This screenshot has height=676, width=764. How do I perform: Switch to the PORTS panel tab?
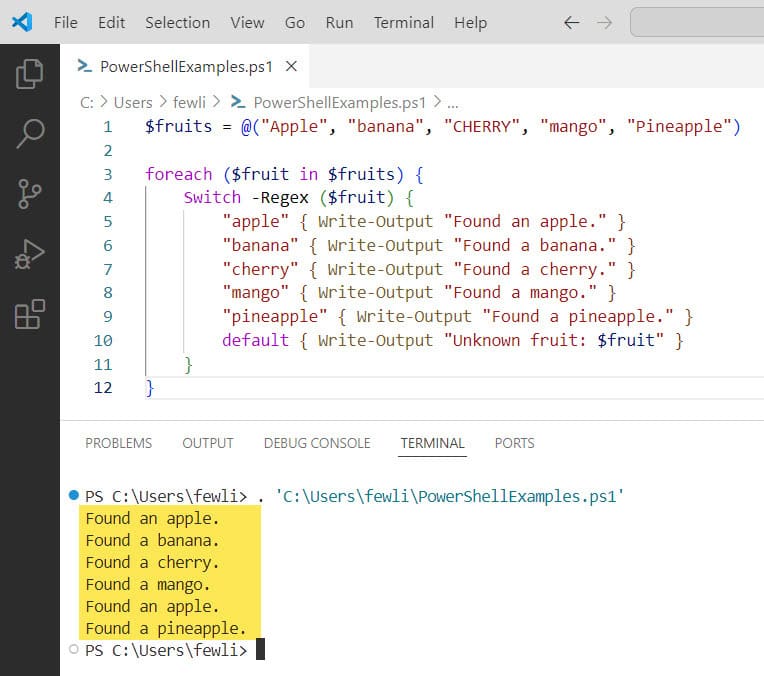(x=514, y=443)
